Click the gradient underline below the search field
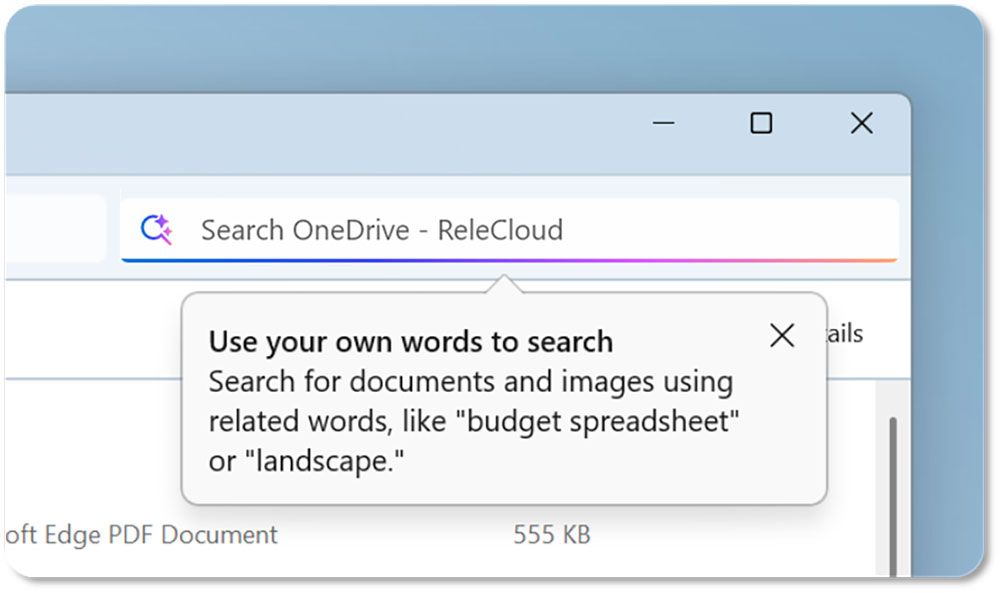This screenshot has width=1000, height=593. (x=510, y=261)
